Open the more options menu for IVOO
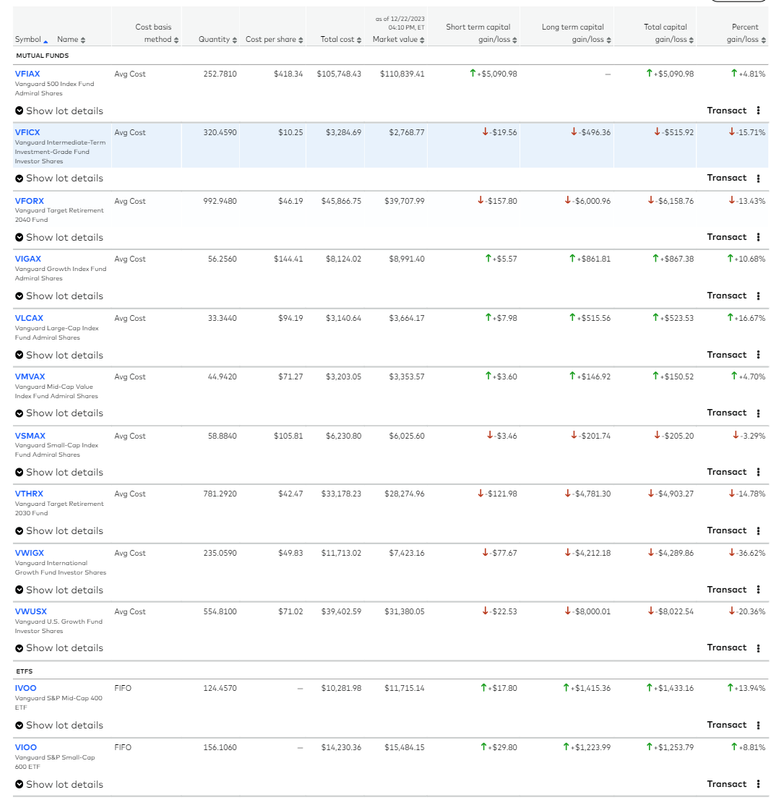This screenshot has height=800, width=776. coord(758,726)
